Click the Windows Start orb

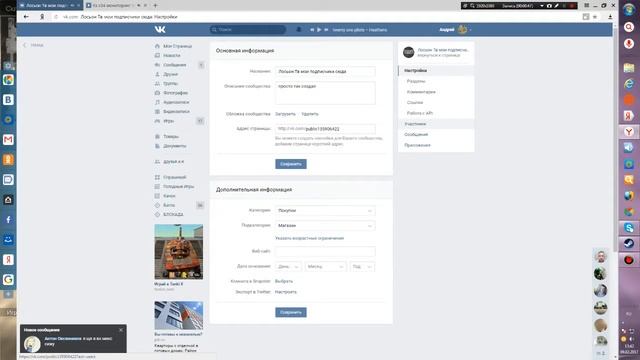[x=629, y=9]
